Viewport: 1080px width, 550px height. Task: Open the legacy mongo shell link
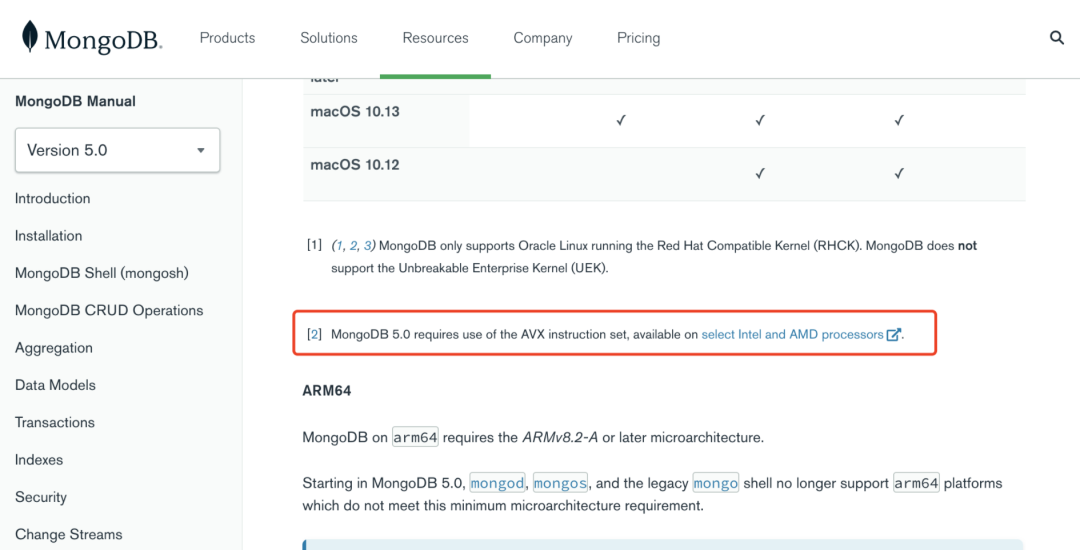[716, 483]
